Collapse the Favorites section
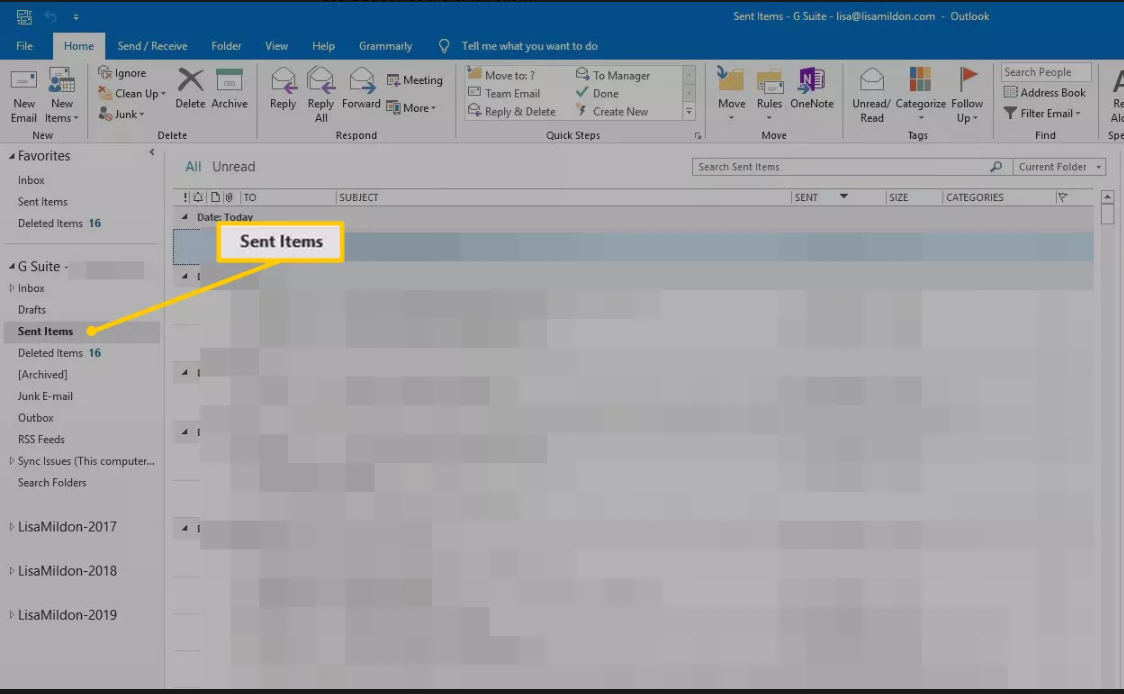The height and width of the screenshot is (694, 1124). (11, 156)
